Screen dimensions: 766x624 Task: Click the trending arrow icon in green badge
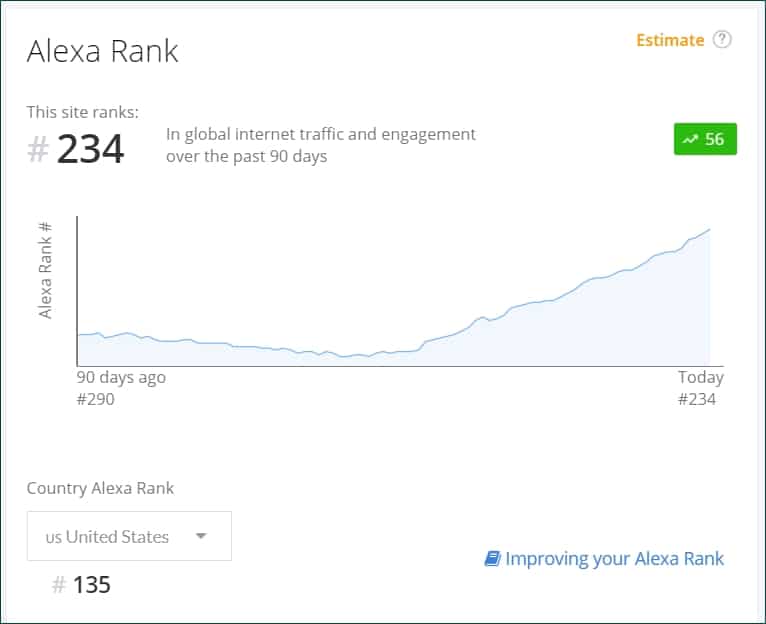(690, 140)
